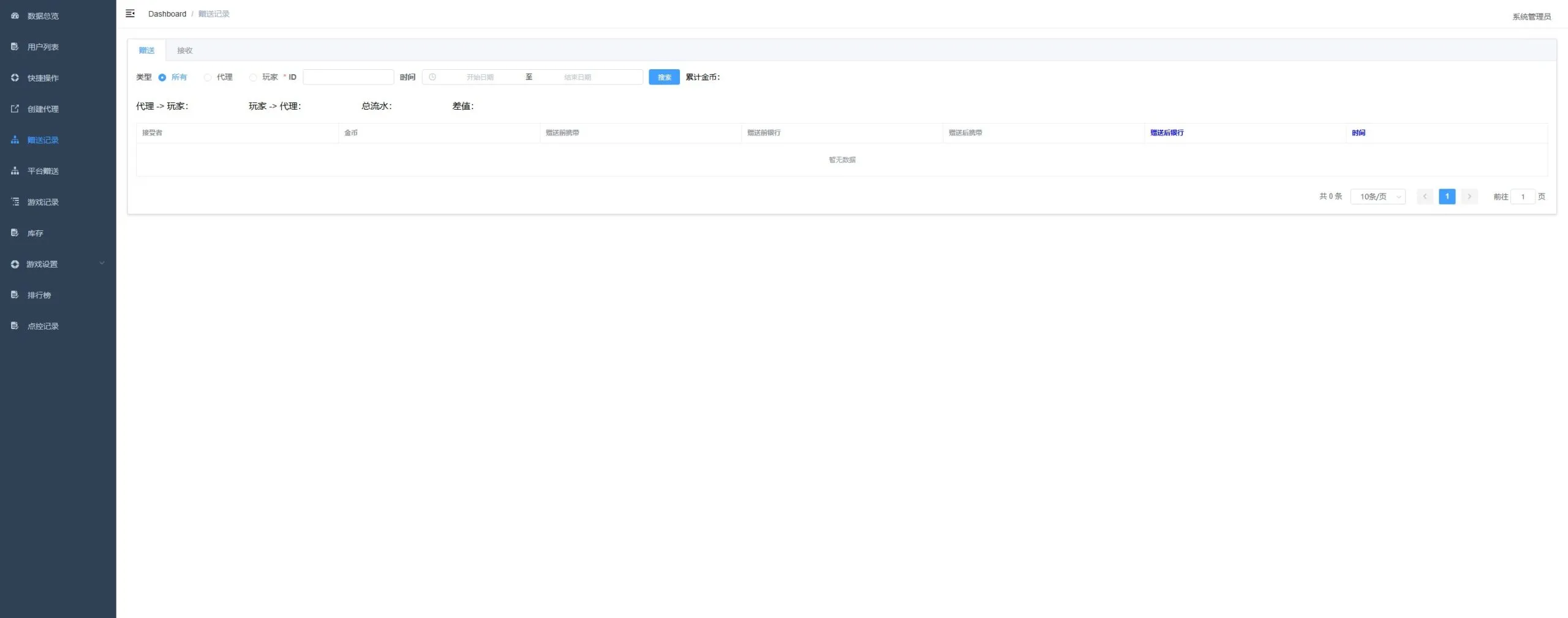Viewport: 1568px width, 618px height.
Task: Open 库存 from the sidebar icon
Action: click(x=15, y=233)
